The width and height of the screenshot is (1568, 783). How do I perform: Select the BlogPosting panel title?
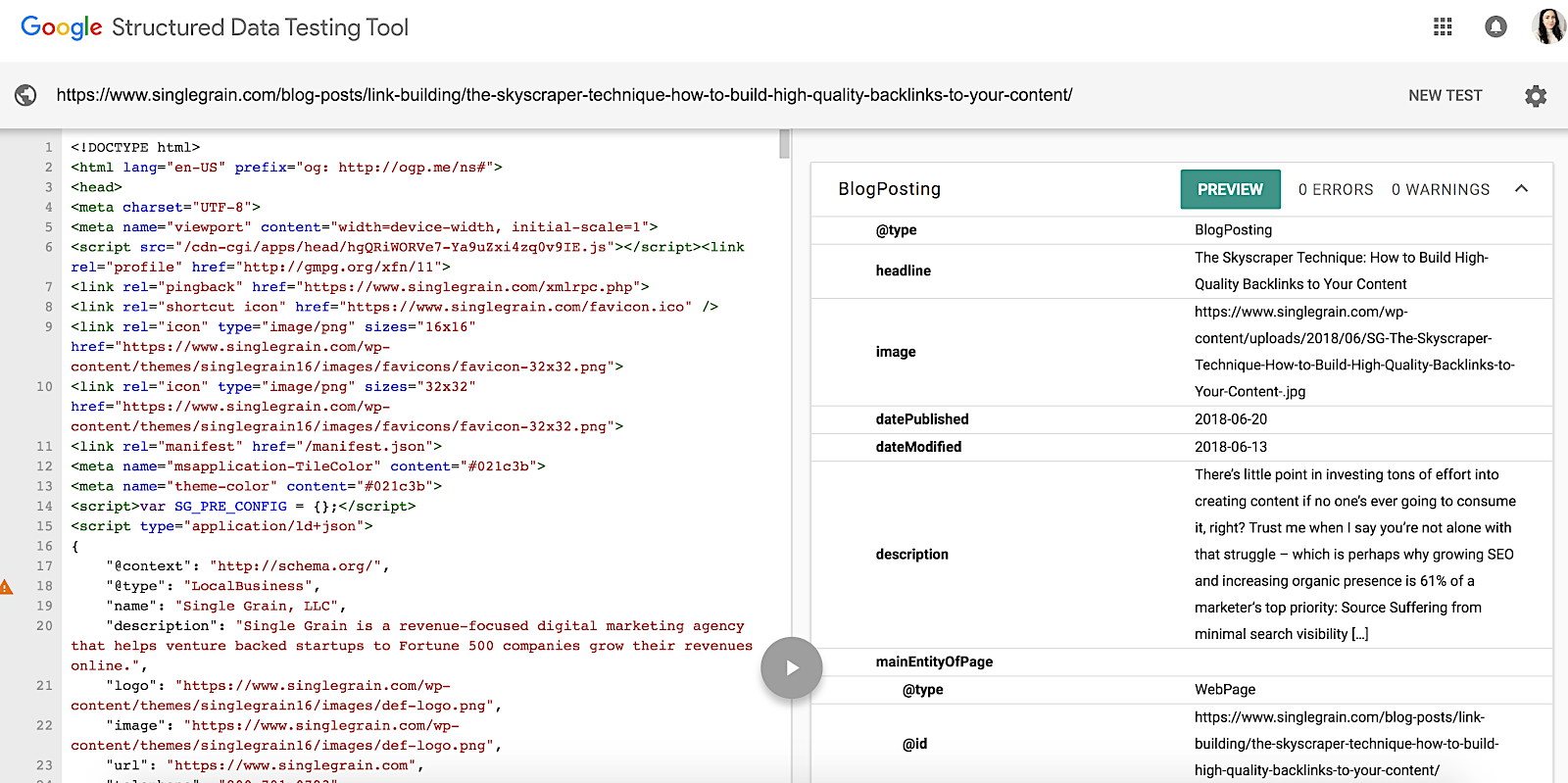[x=890, y=189]
